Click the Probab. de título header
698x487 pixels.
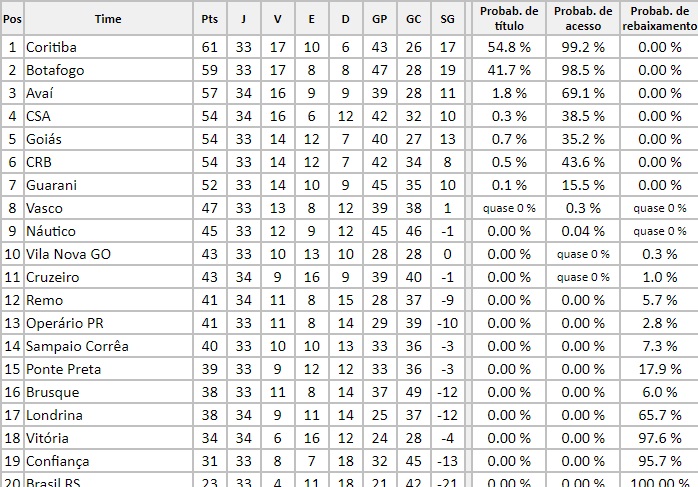click(509, 18)
